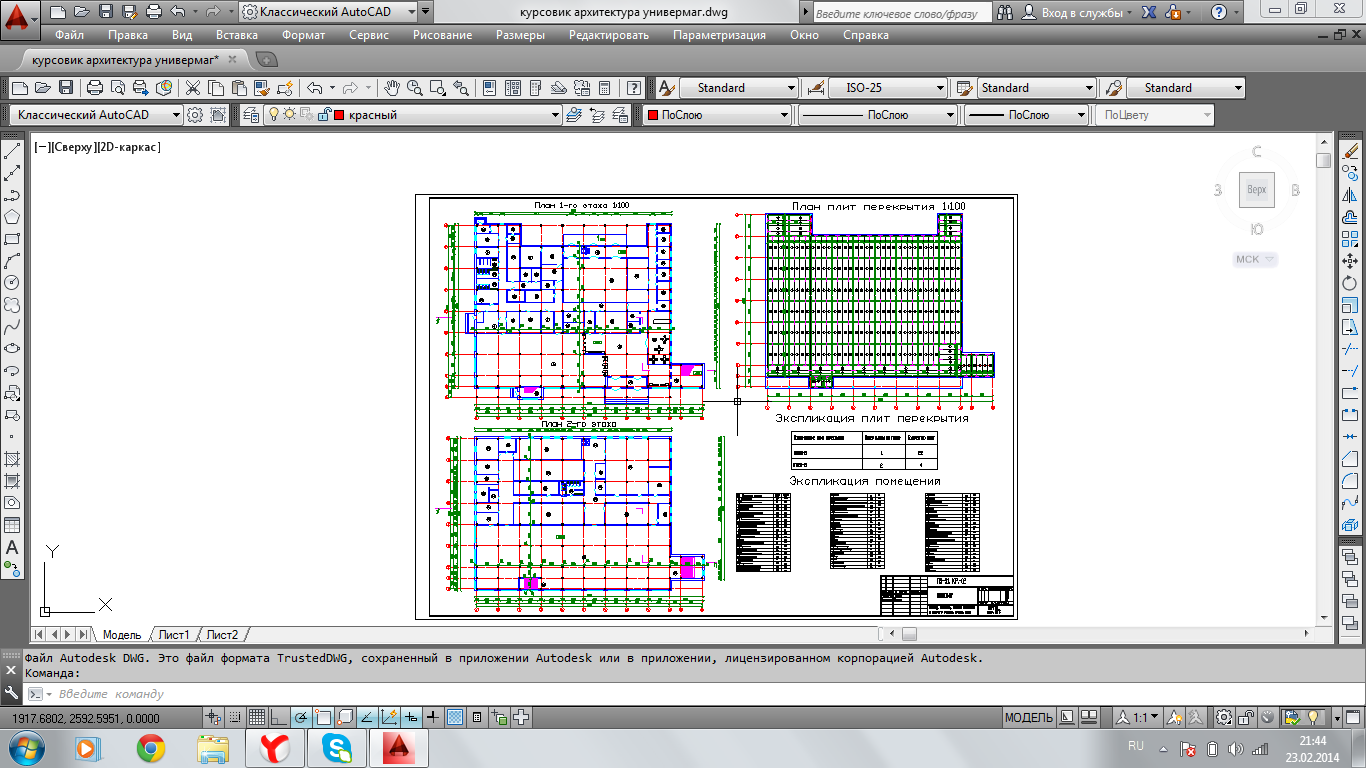Toggle Dynamic Input in status bar
The image size is (1366, 768).
tap(411, 717)
